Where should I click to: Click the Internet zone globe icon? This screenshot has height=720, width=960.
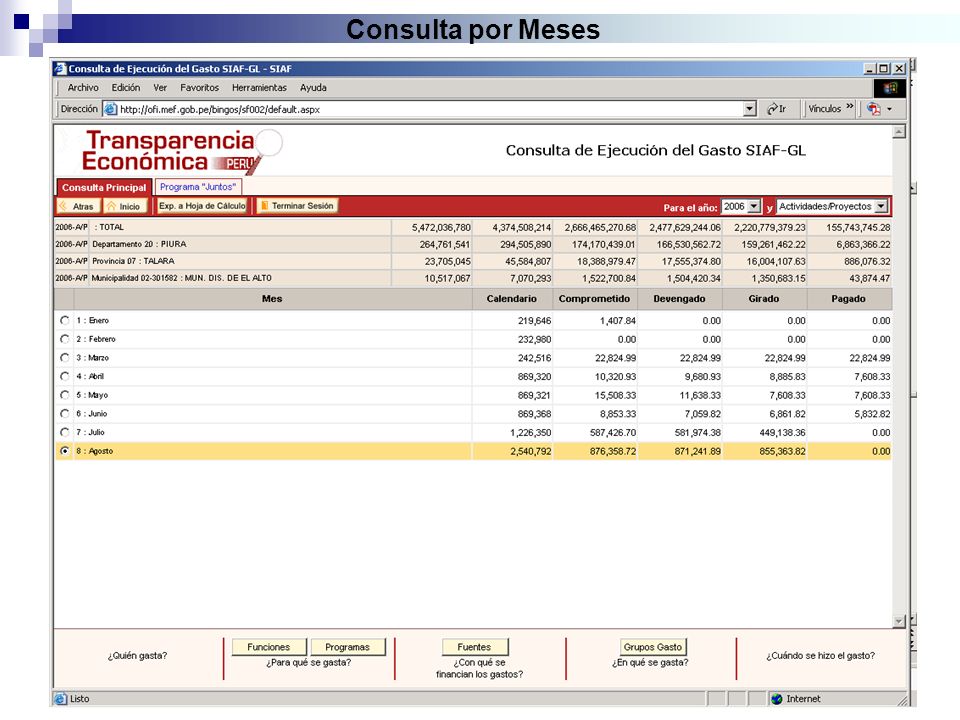coord(777,699)
